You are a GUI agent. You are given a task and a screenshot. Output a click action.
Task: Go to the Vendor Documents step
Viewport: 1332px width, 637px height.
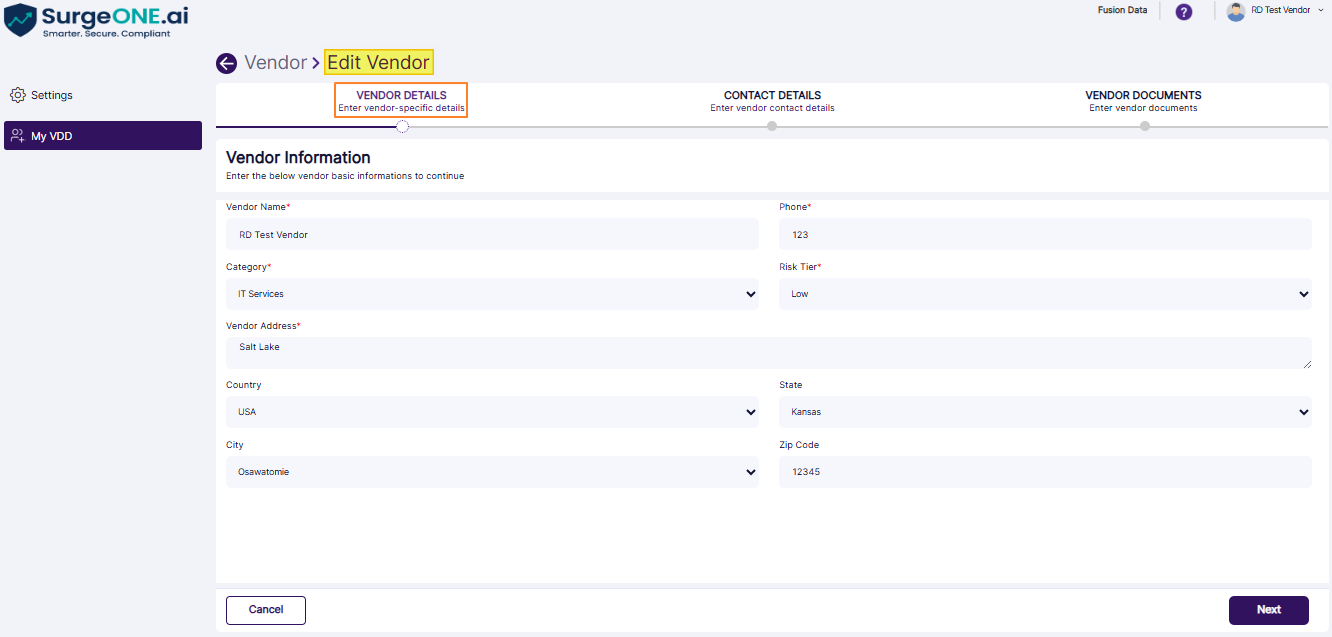[x=1143, y=101]
